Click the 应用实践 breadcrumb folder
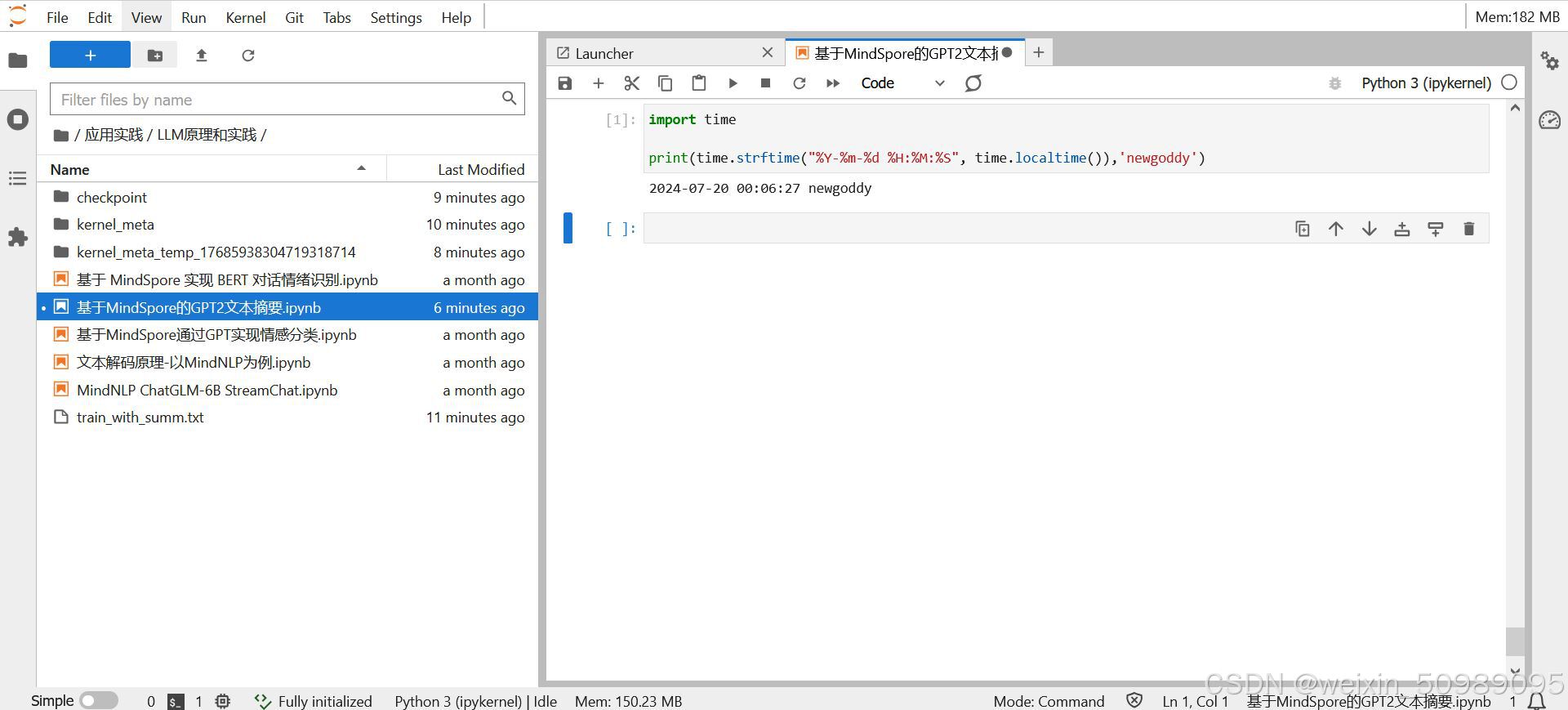The height and width of the screenshot is (710, 1568). (114, 135)
